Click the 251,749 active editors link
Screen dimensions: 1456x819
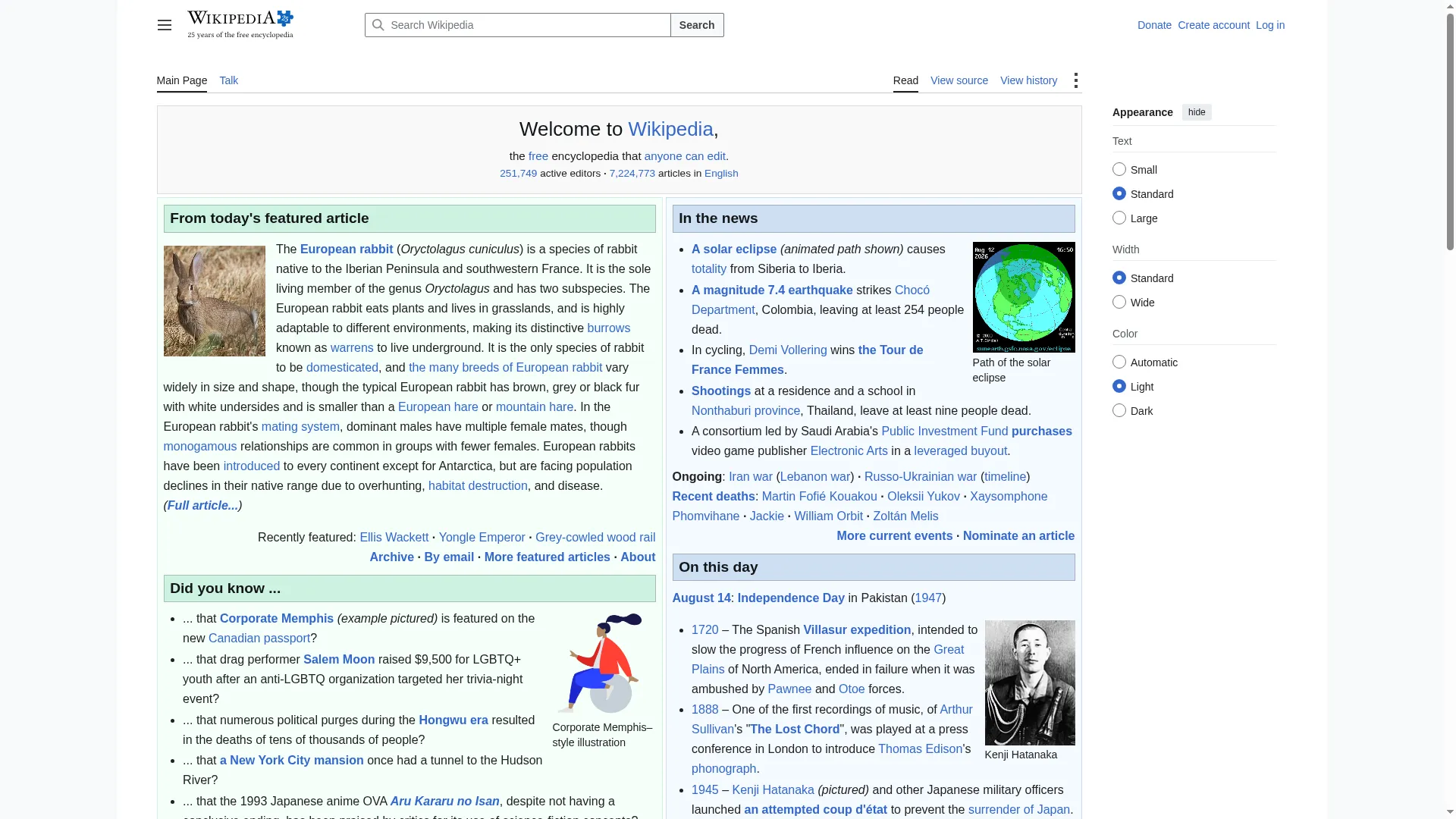point(519,173)
